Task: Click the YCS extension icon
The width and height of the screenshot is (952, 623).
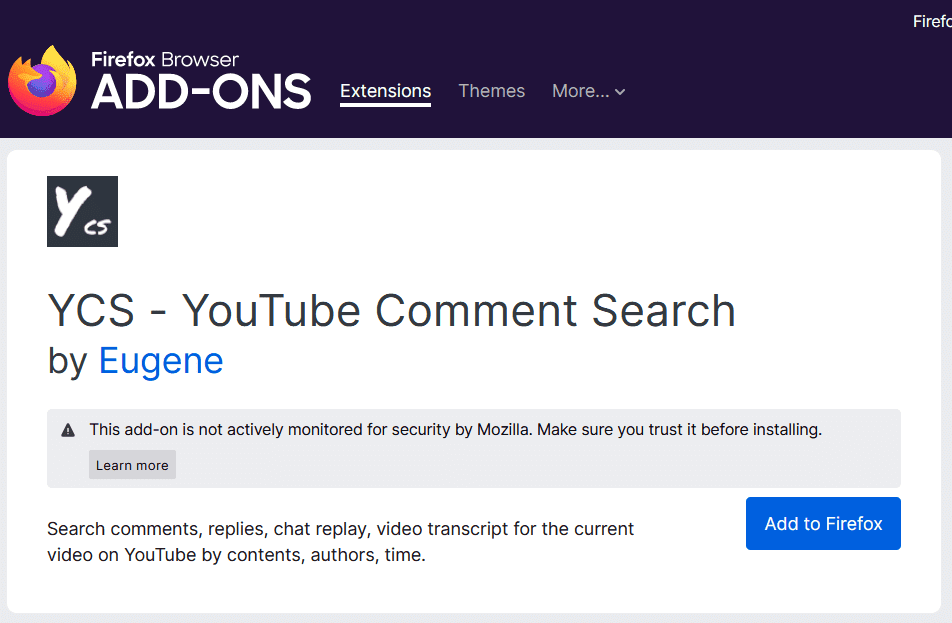Action: [82, 211]
